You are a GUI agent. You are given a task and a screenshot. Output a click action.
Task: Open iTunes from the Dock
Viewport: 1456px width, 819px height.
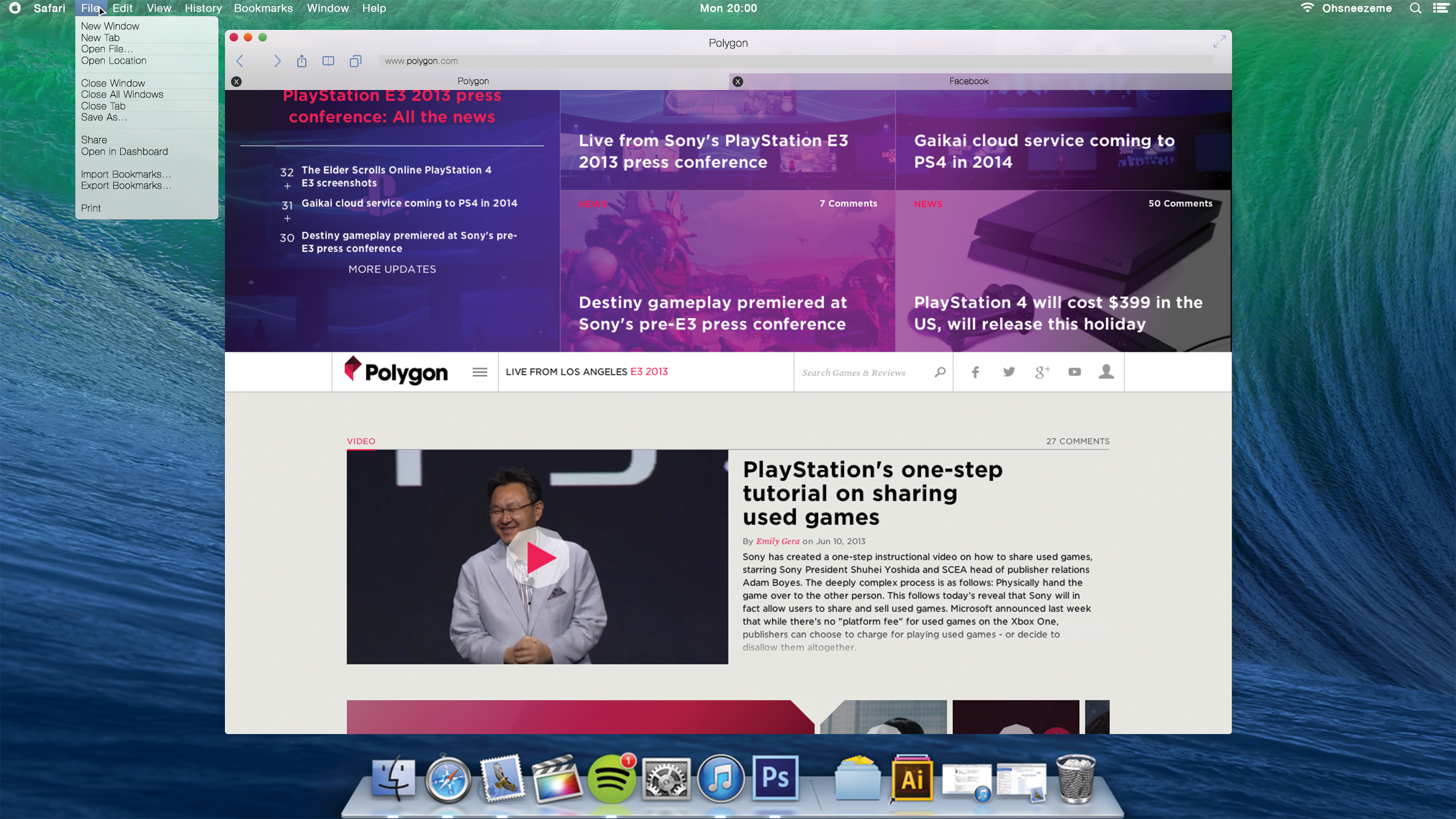720,780
